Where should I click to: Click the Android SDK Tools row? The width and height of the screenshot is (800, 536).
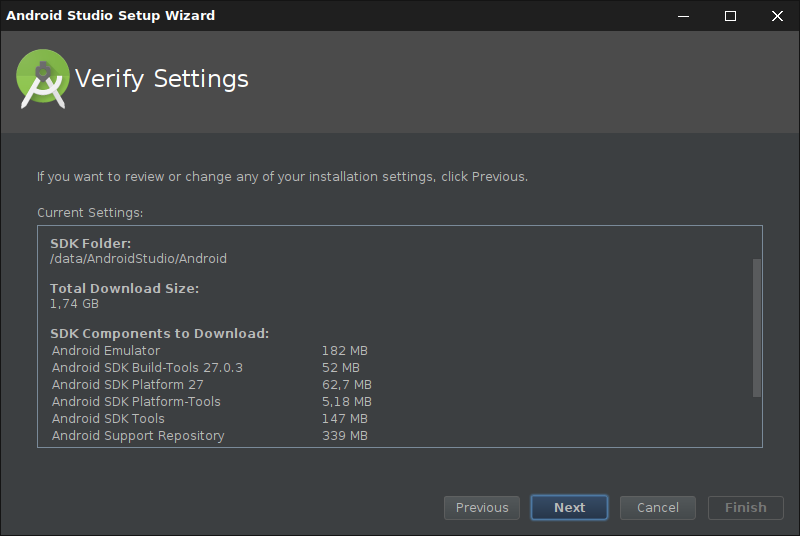point(108,419)
